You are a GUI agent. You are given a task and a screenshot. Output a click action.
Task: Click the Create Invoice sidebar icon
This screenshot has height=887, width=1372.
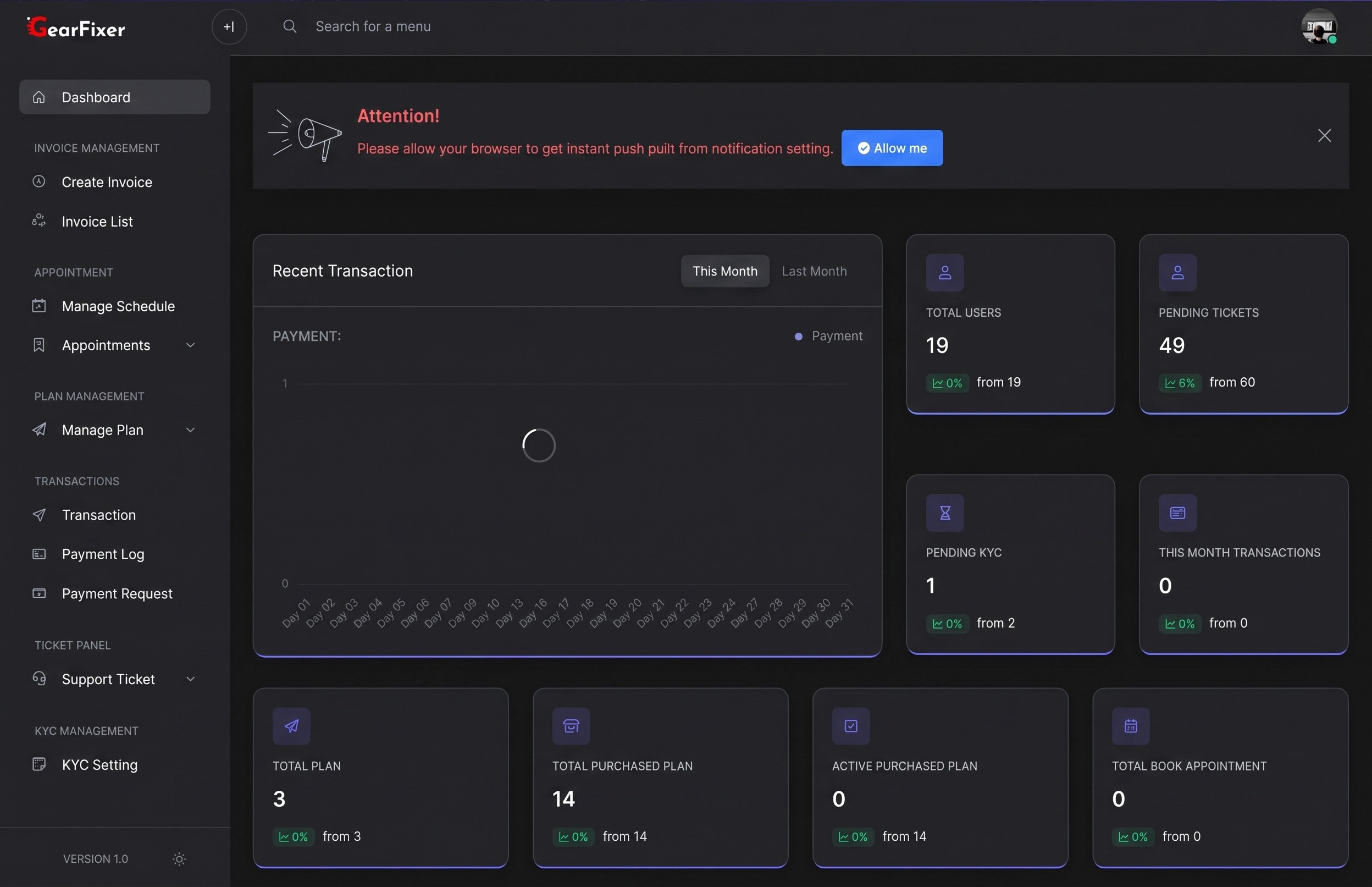[x=38, y=181]
